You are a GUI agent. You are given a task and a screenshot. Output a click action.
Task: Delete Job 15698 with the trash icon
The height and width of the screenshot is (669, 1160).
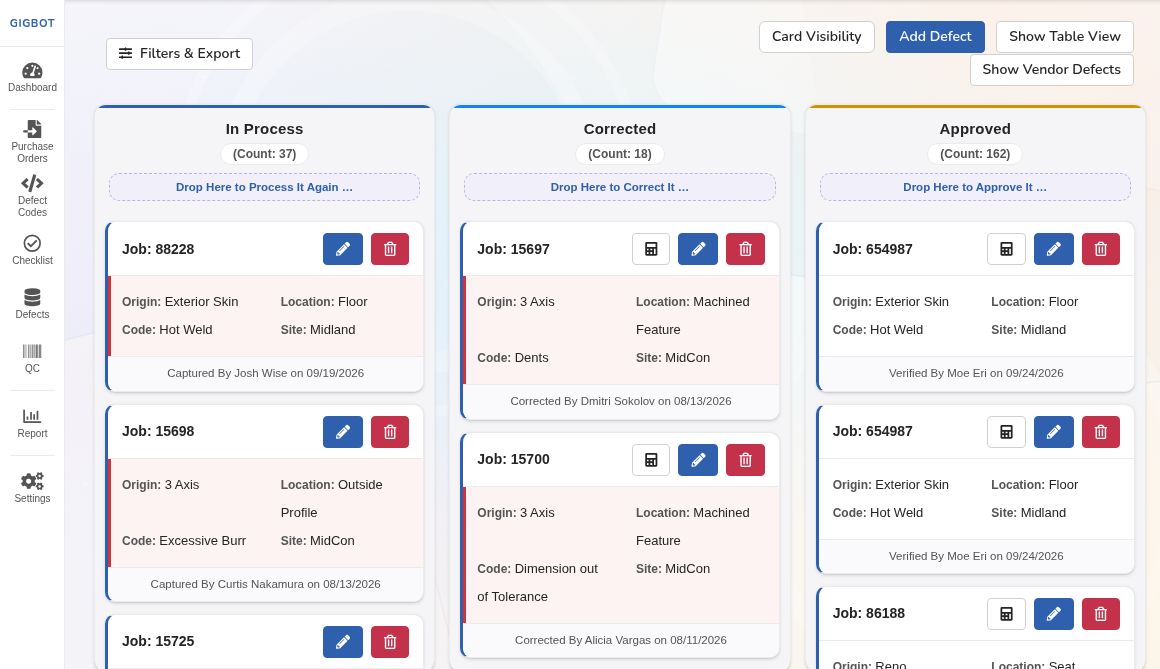390,432
